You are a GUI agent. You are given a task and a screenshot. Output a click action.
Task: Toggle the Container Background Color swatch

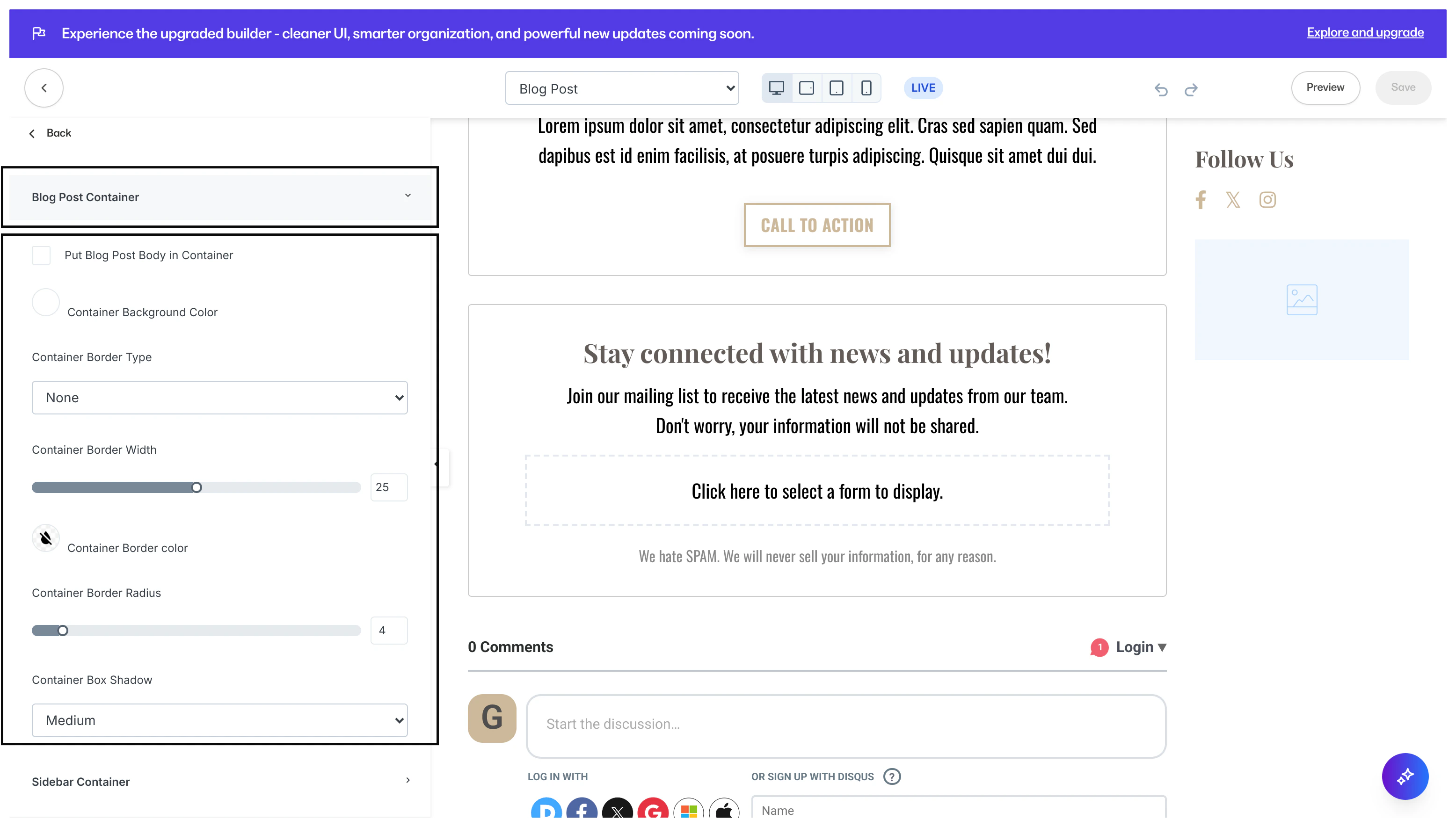point(45,303)
